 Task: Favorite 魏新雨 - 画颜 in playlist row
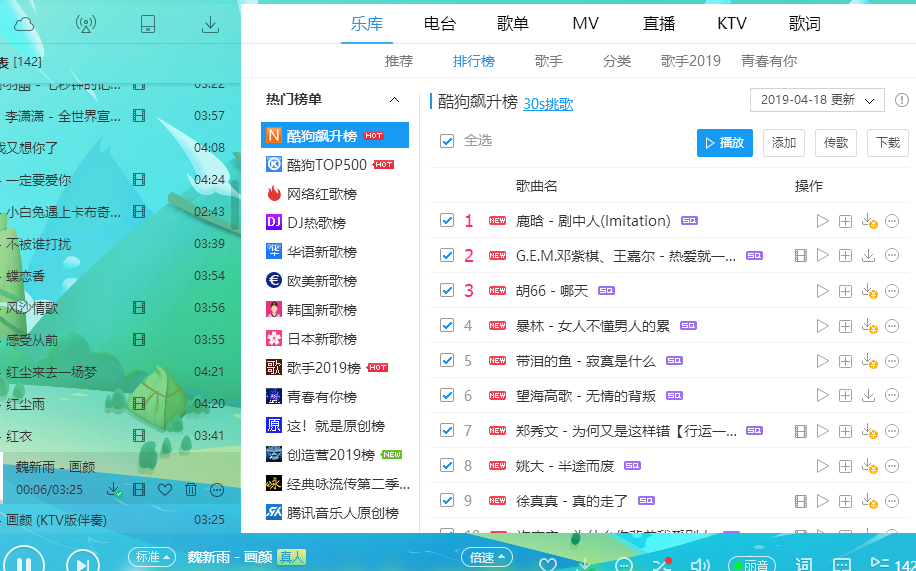click(165, 490)
